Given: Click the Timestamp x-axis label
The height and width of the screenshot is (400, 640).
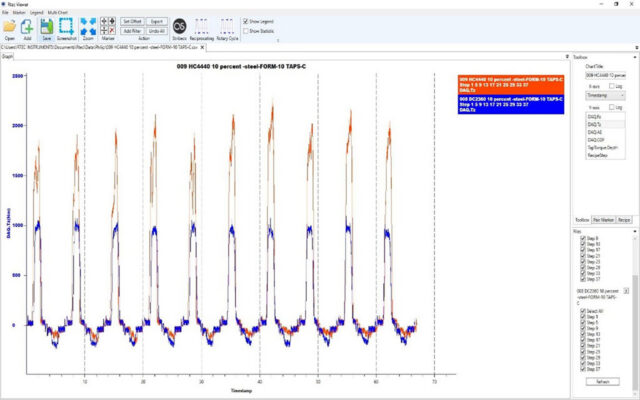Looking at the screenshot, I should click(241, 391).
